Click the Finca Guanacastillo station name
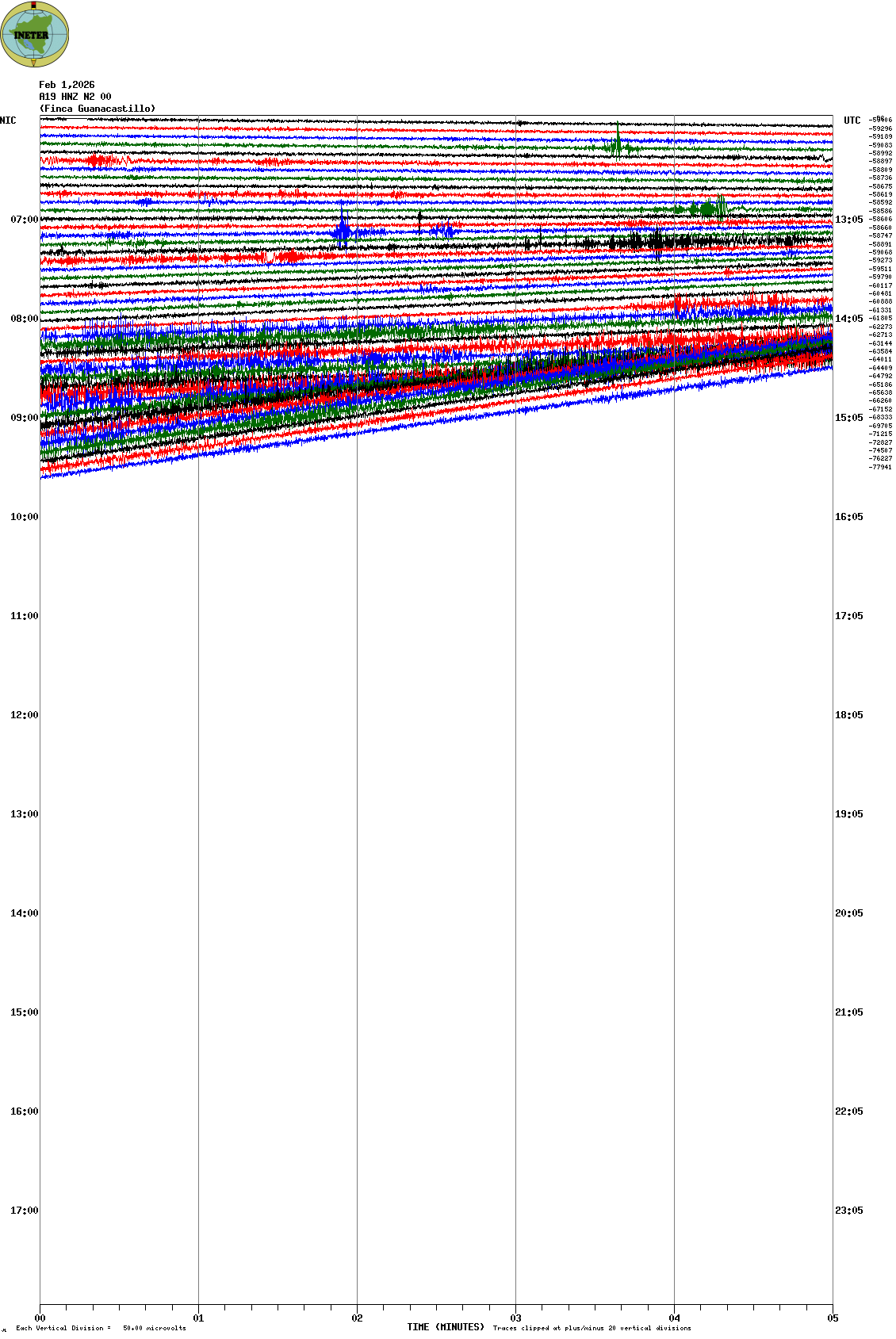The height and width of the screenshot is (1339, 896). pyautogui.click(x=98, y=109)
